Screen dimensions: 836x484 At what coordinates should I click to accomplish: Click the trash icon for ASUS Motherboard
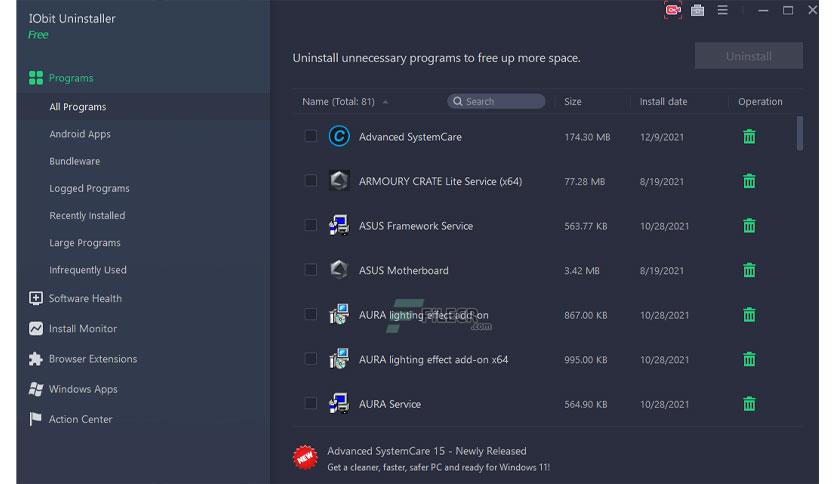coord(749,270)
